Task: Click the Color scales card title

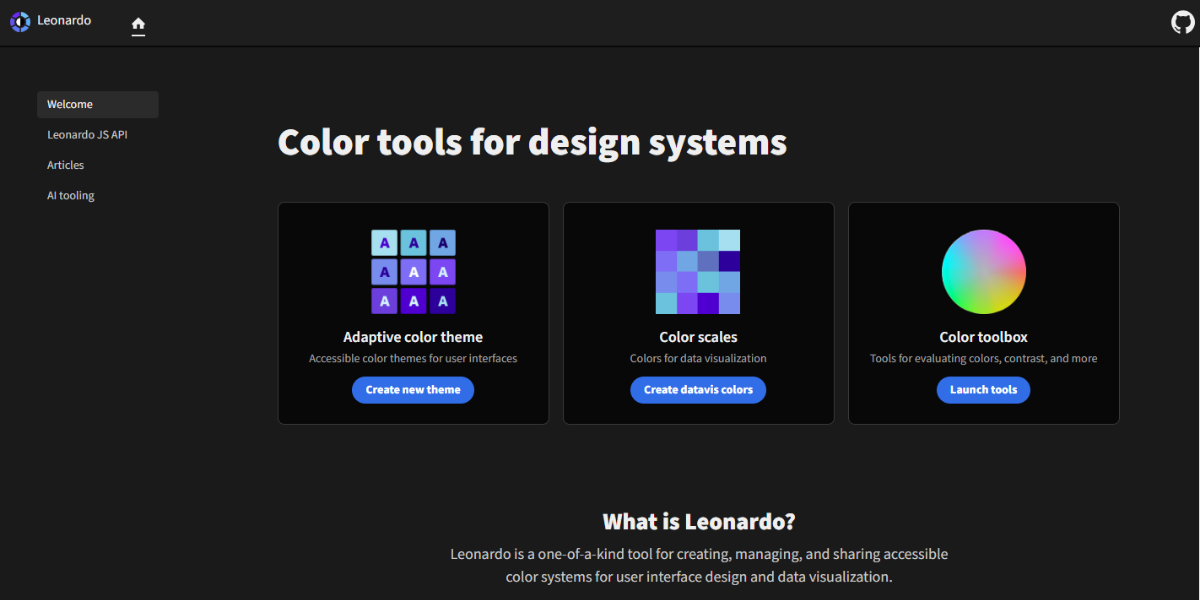Action: click(698, 337)
